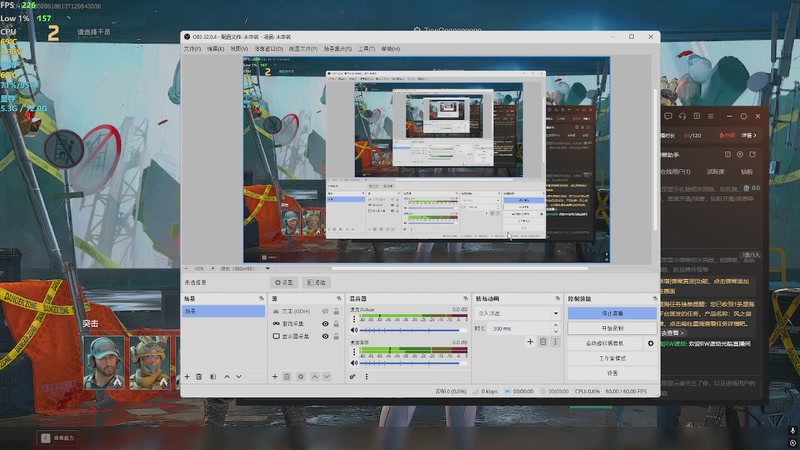Select Text (GDI+) source row

[305, 311]
